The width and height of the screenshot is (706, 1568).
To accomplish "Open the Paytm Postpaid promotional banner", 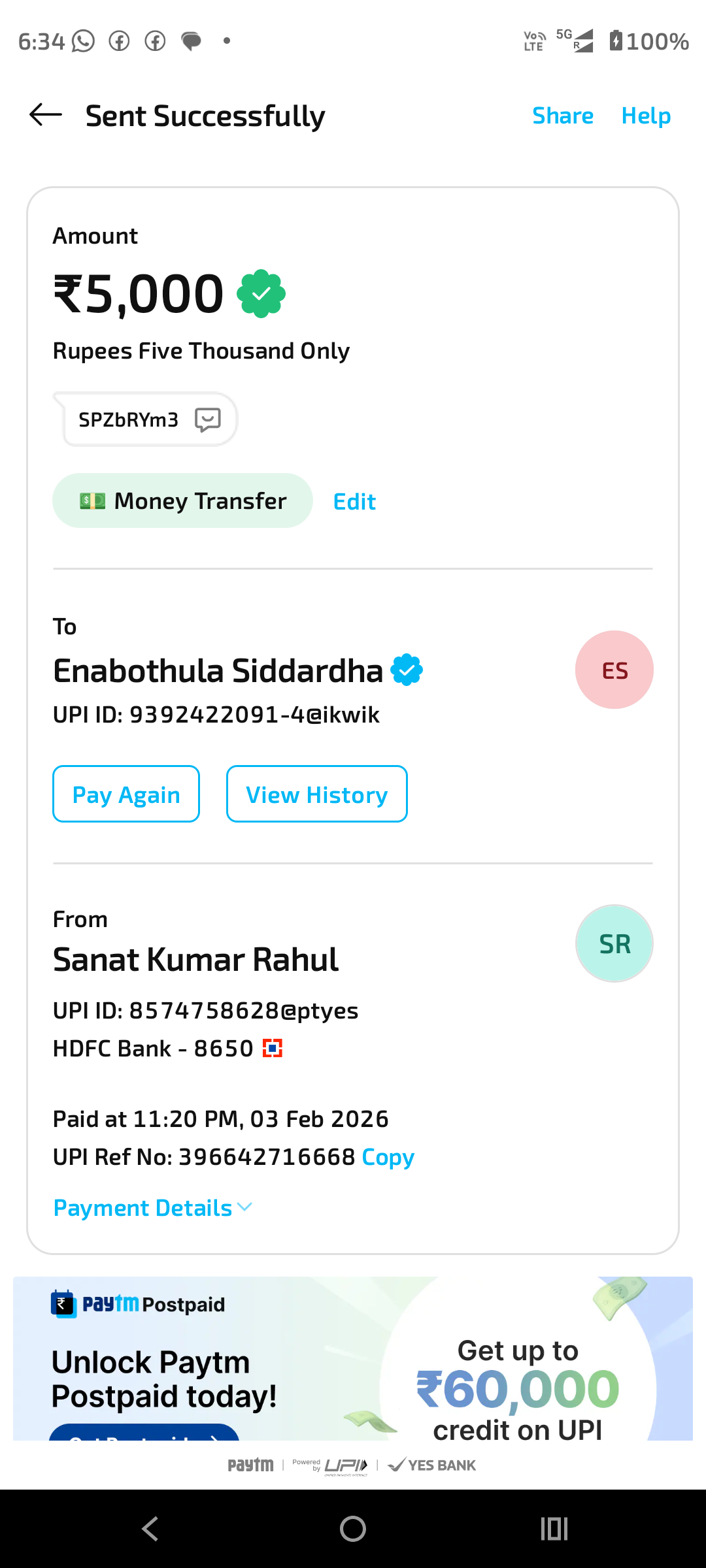I will coord(353,1359).
